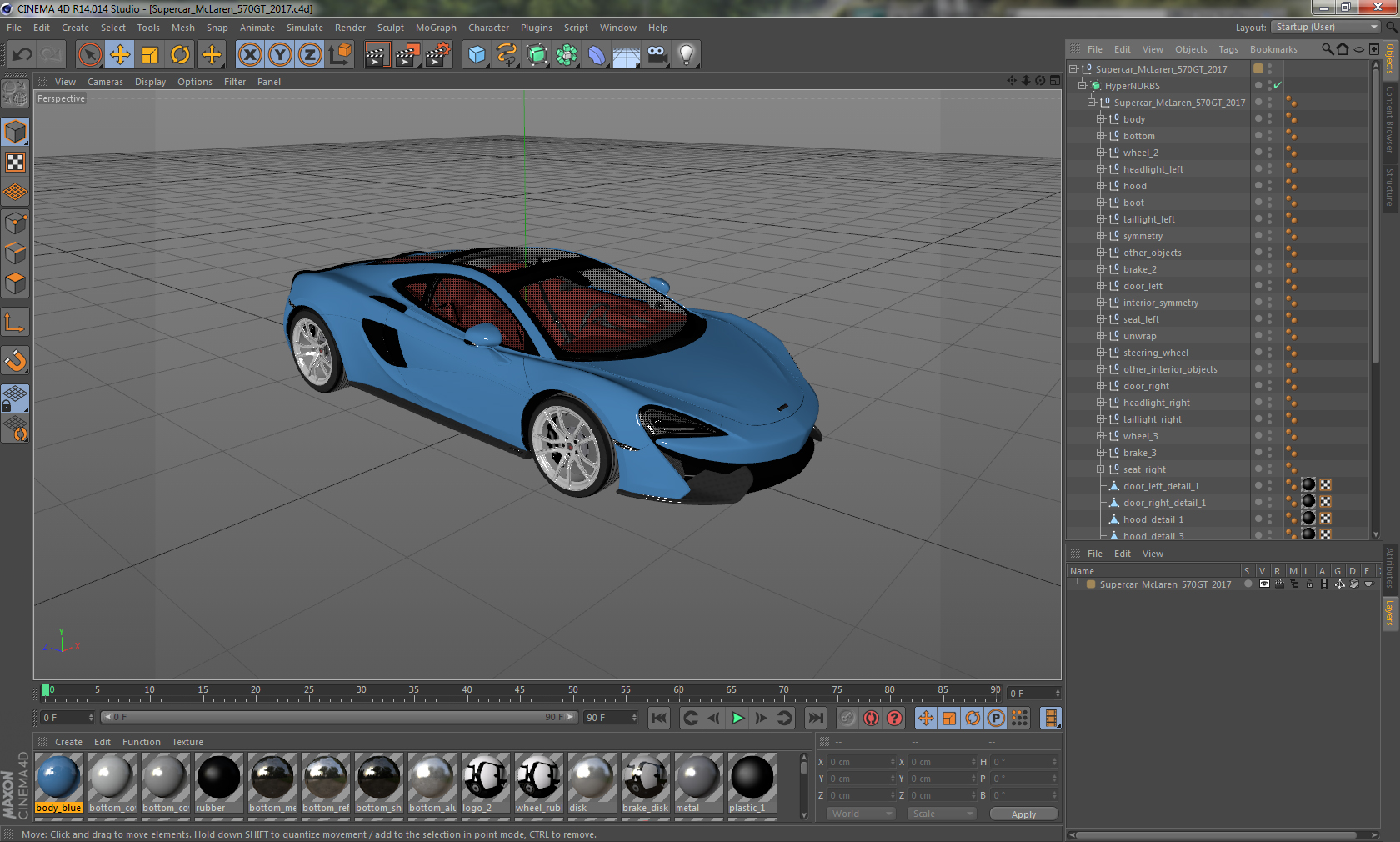This screenshot has height=842, width=1400.
Task: Click the Apply button
Action: tap(1023, 814)
